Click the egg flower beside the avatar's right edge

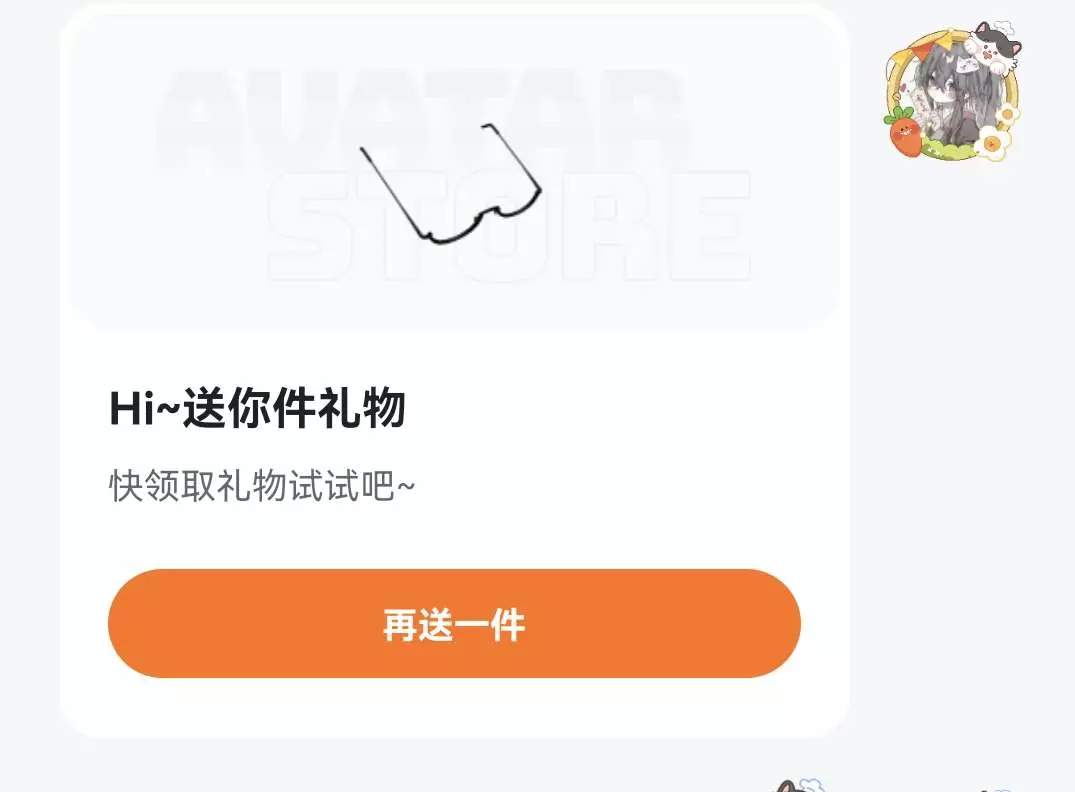coord(1006,114)
